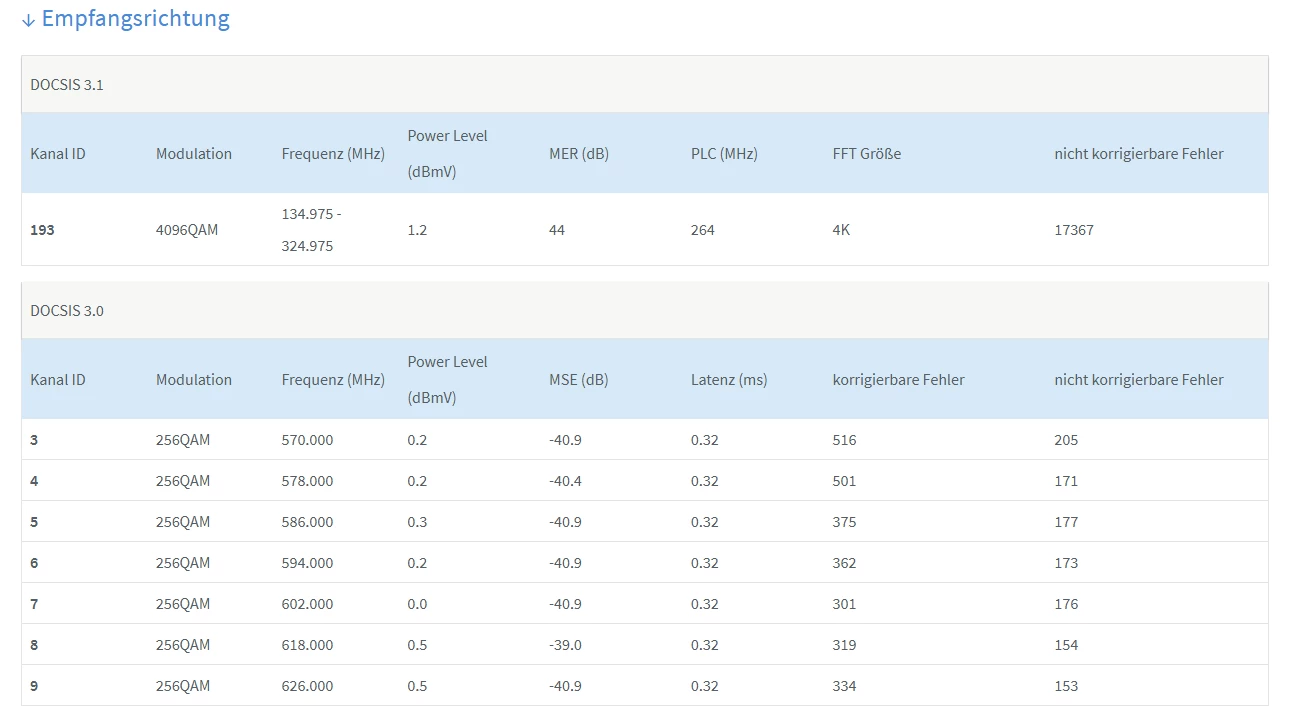
Task: Select the 4K FFT size cell
Action: click(x=841, y=230)
